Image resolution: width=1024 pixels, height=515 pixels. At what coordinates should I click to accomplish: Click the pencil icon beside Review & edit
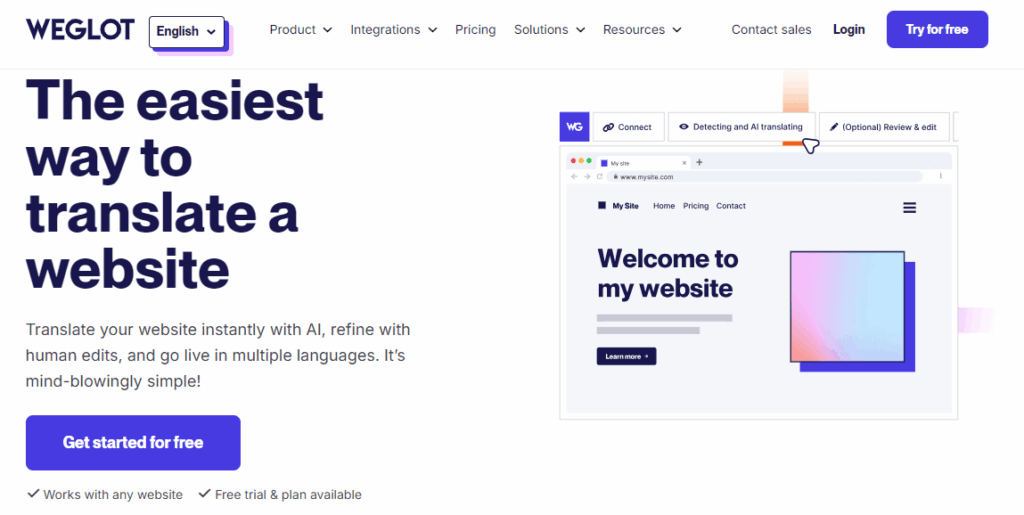click(834, 127)
